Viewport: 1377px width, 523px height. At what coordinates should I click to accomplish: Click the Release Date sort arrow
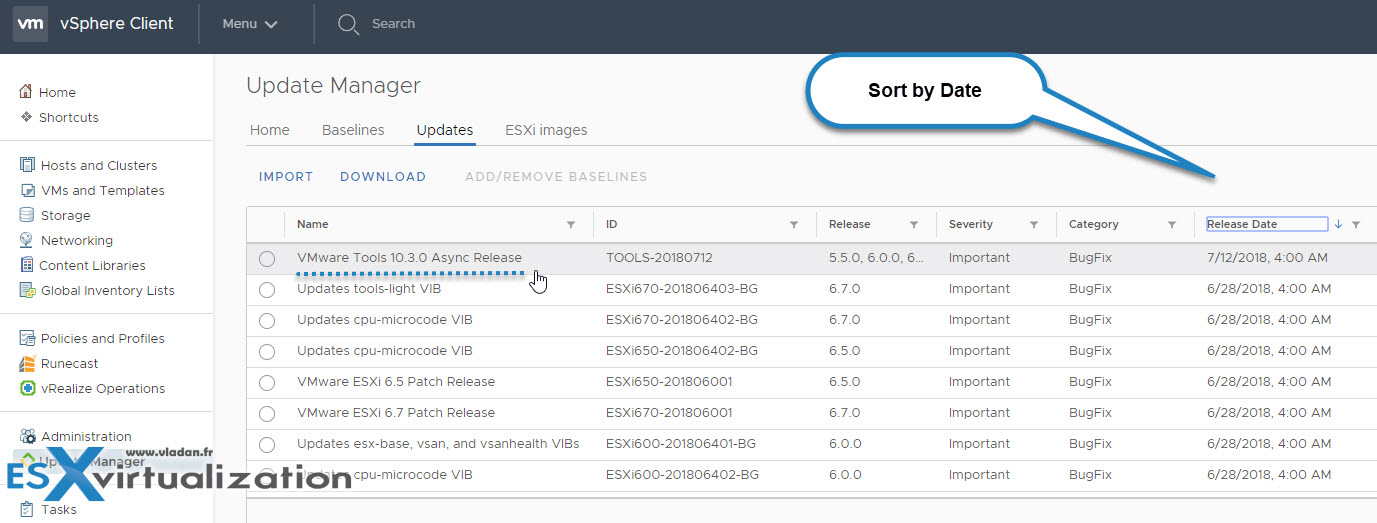(1338, 224)
